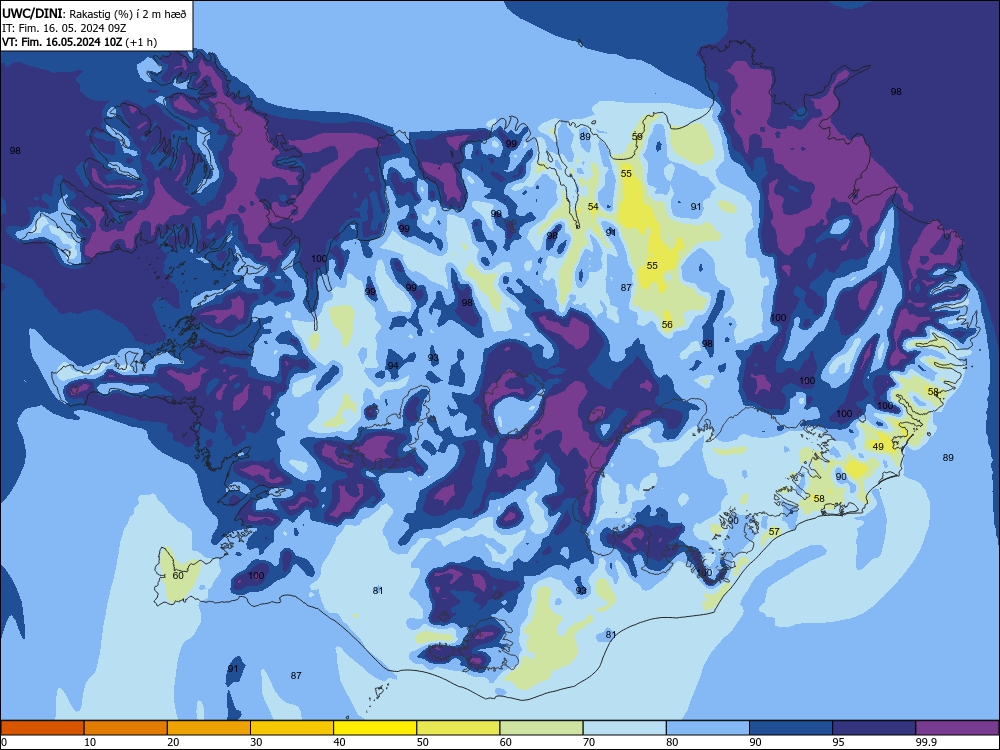Click the 56 humidity value on the map
This screenshot has width=1000, height=750.
[667, 325]
